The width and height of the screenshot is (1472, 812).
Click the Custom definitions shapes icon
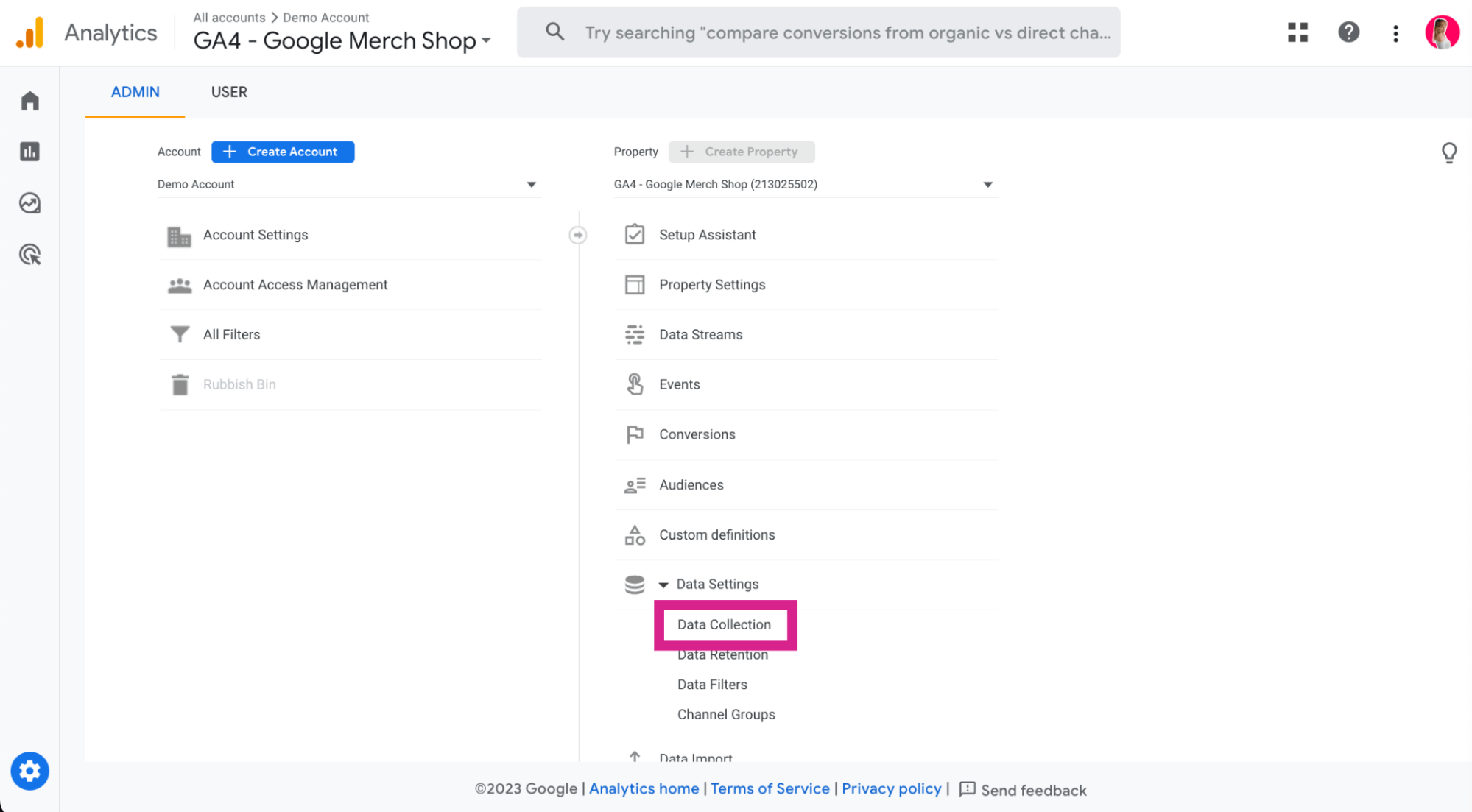click(x=634, y=534)
